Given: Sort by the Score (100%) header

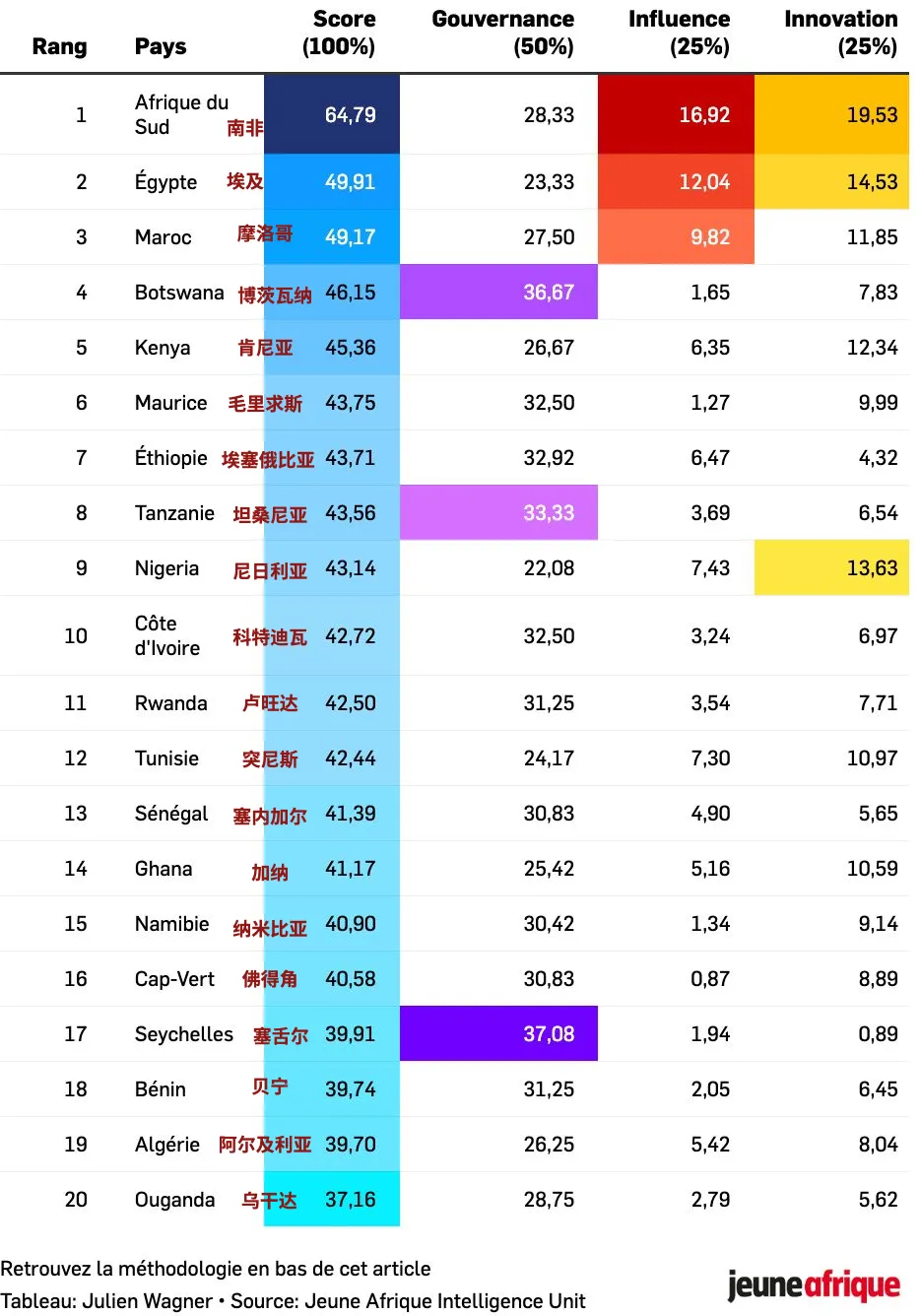Looking at the screenshot, I should coord(339,33).
